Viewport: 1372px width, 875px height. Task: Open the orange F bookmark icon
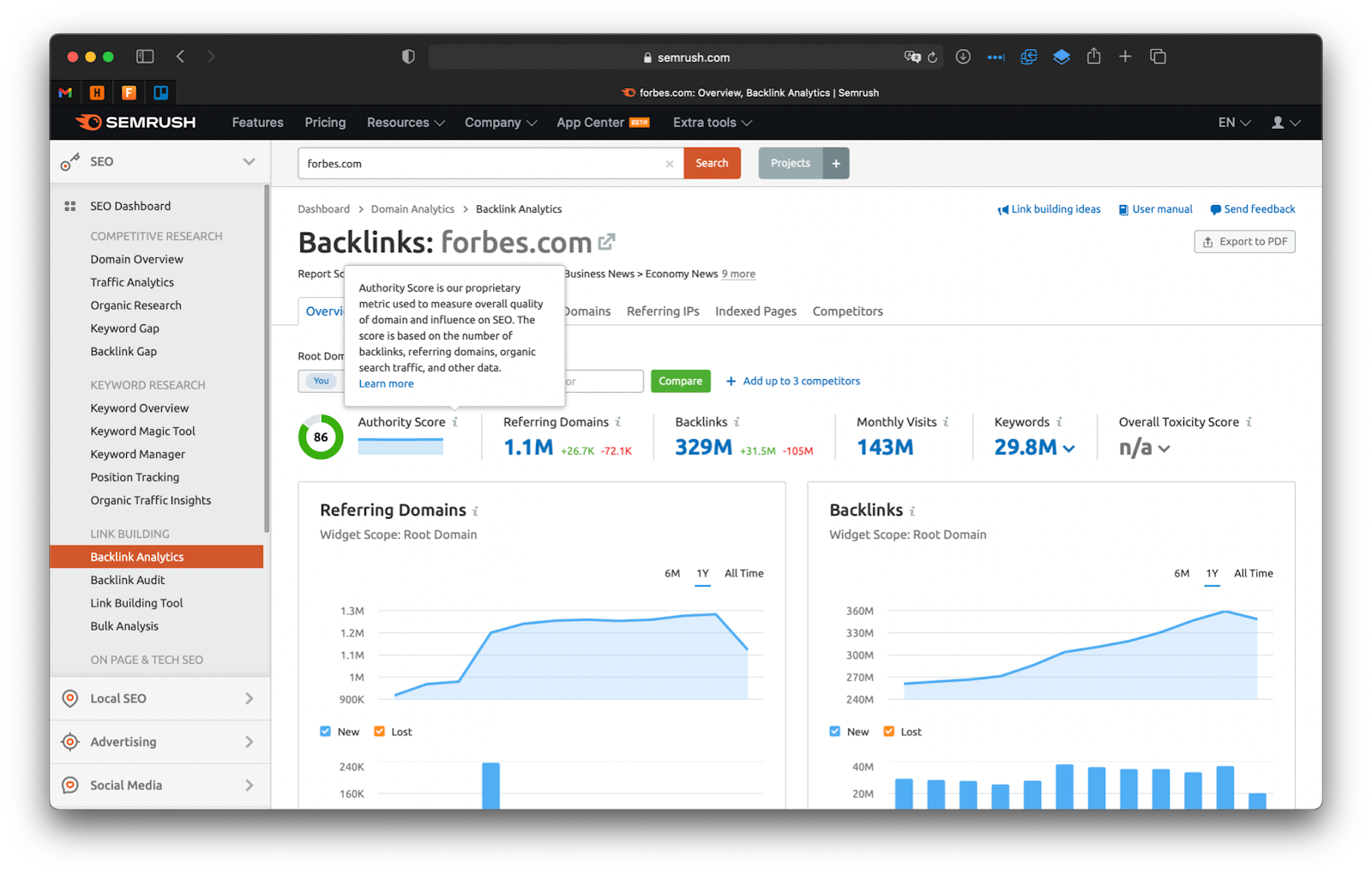tap(129, 93)
